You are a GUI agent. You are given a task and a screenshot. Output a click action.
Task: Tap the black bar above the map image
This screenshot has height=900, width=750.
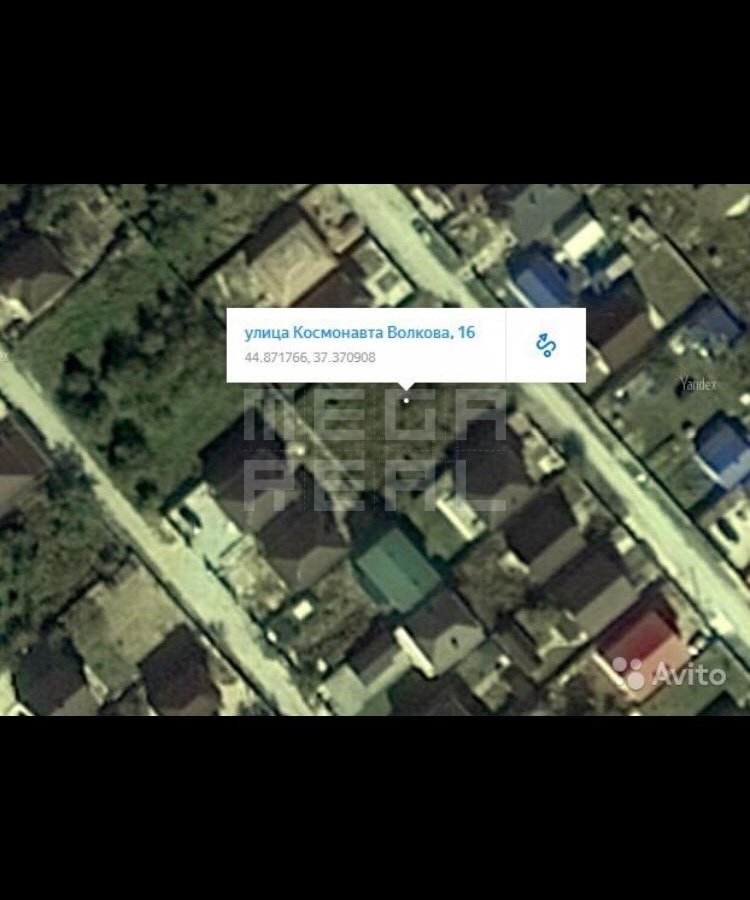(x=375, y=92)
